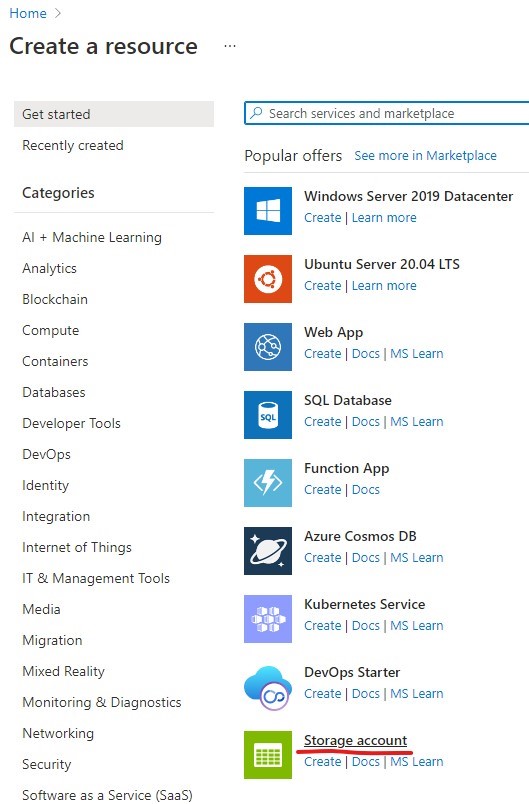Open See more in Marketplace link

[x=425, y=155]
